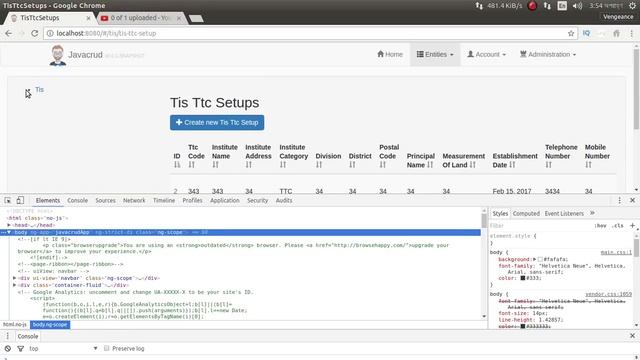Open the Timeline tab
640x360 pixels.
tap(164, 200)
